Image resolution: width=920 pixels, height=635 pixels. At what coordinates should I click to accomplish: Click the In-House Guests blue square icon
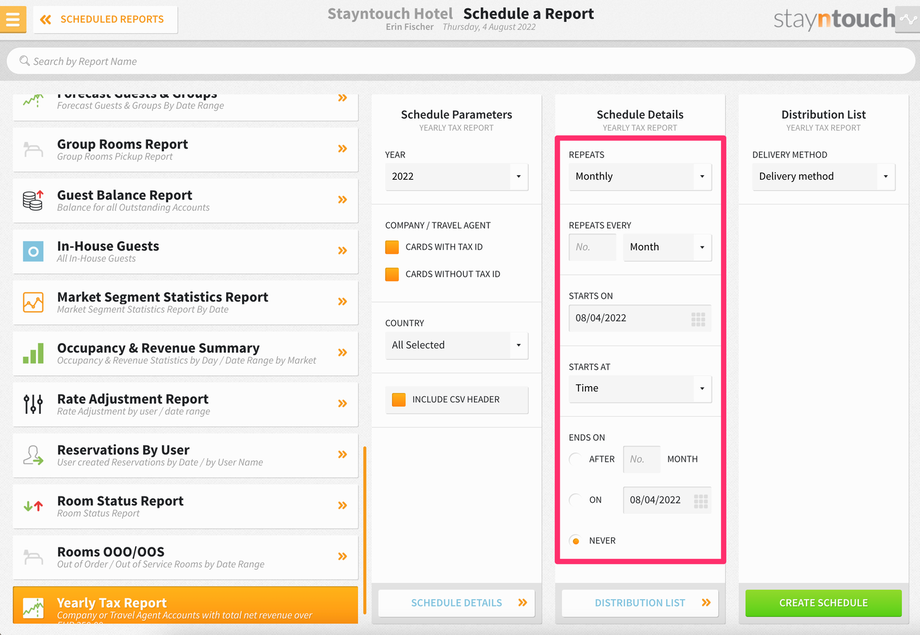tap(33, 251)
